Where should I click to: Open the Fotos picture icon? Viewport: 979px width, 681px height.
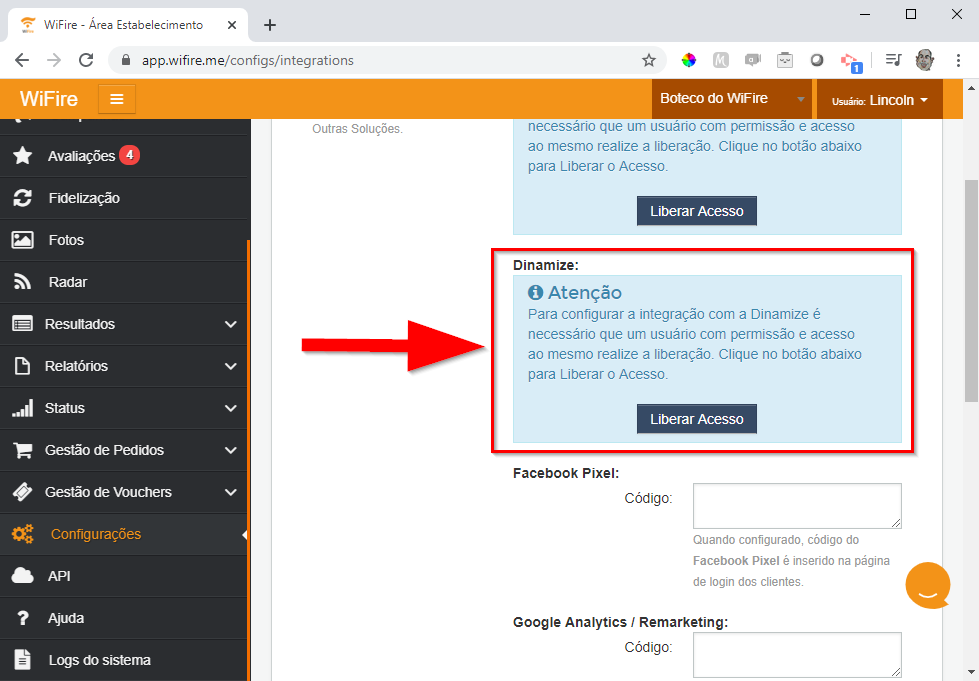[22, 240]
